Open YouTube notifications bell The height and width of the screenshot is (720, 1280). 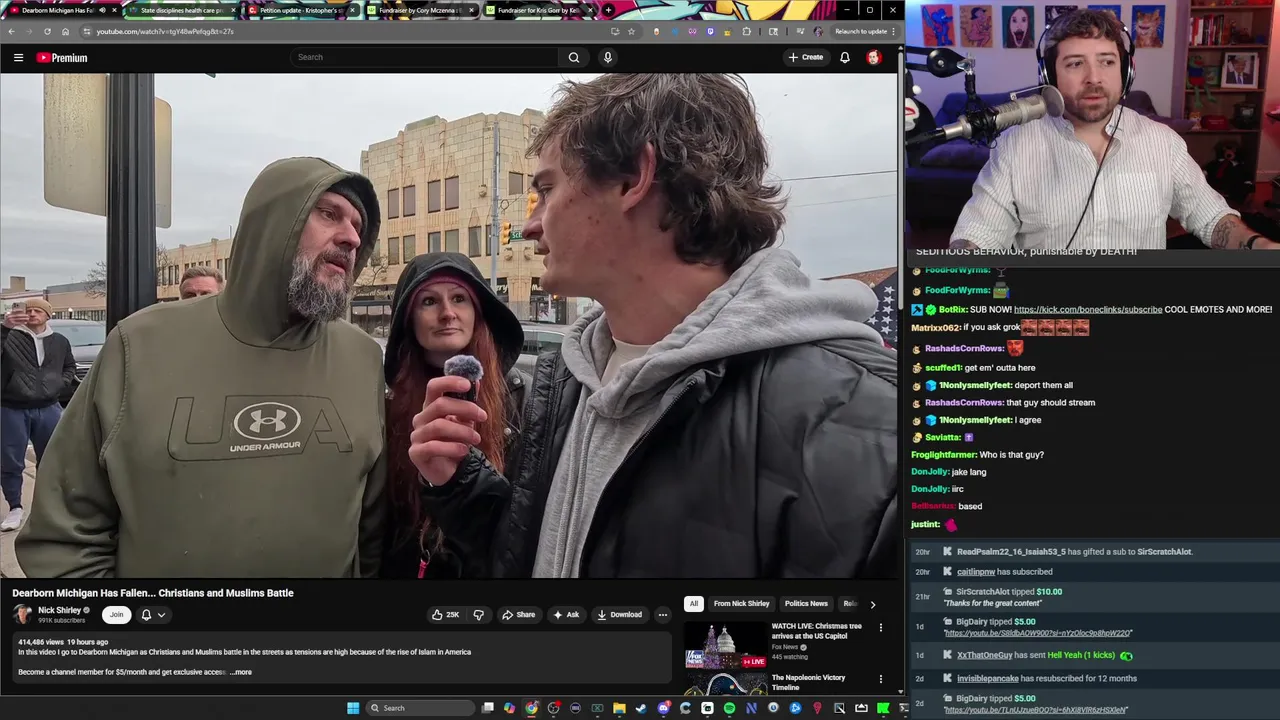pyautogui.click(x=845, y=57)
